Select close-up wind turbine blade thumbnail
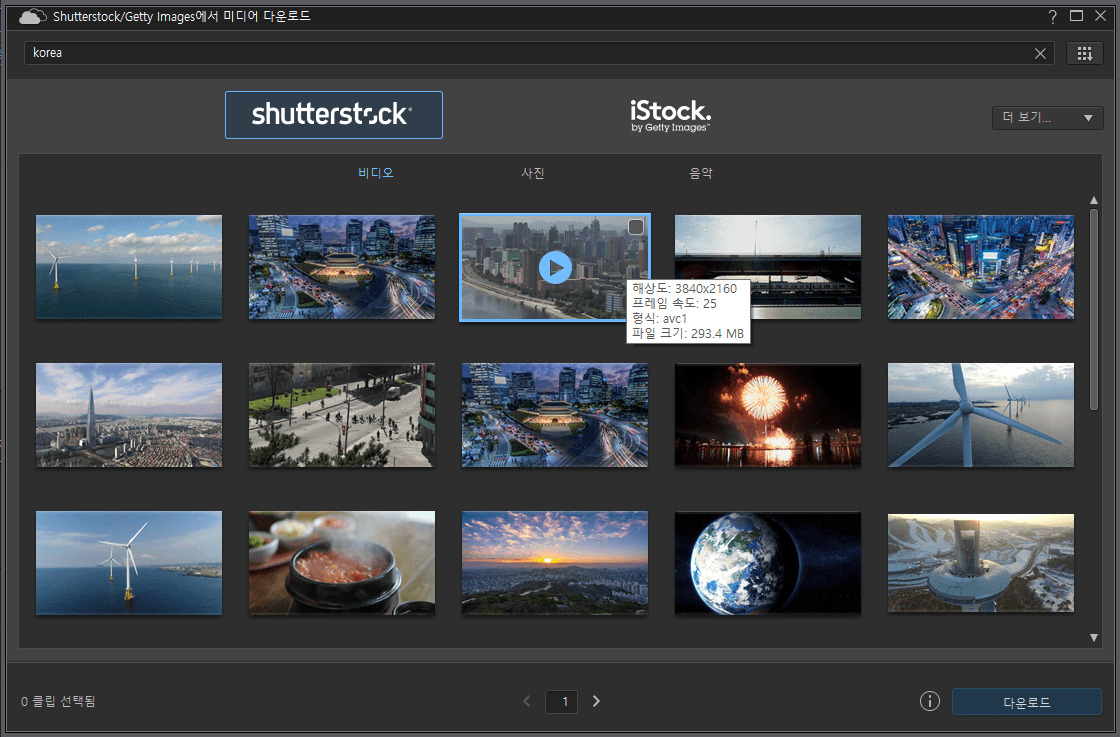The width and height of the screenshot is (1120, 737). tap(981, 415)
